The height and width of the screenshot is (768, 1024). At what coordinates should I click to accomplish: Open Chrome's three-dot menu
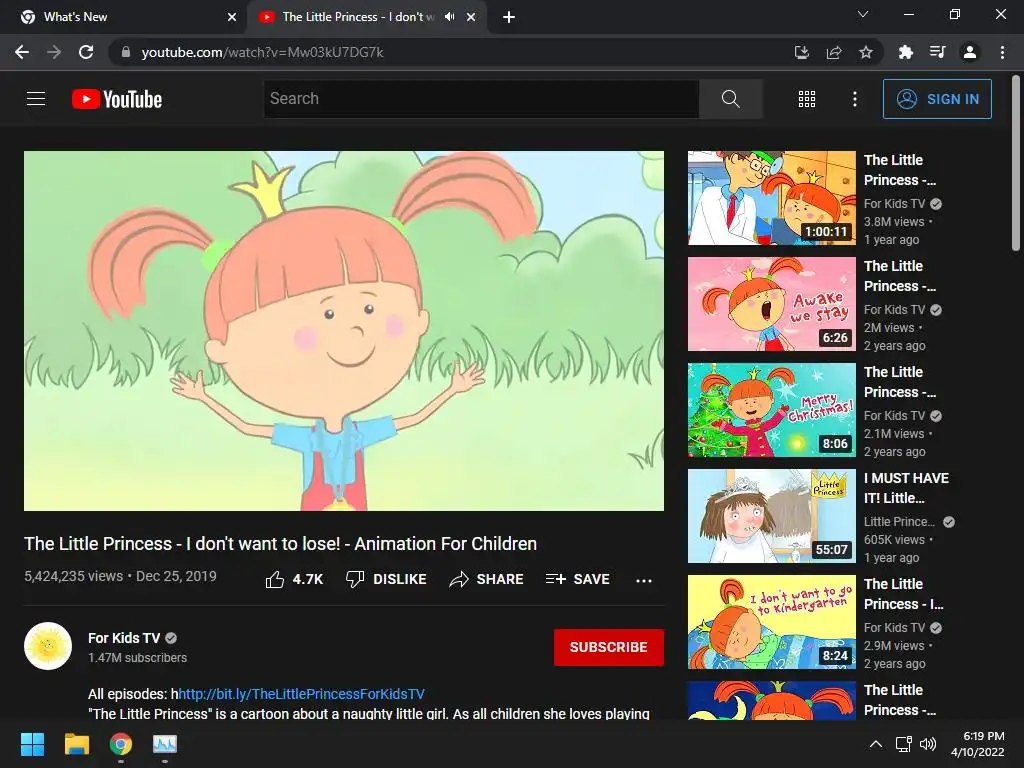[1002, 52]
